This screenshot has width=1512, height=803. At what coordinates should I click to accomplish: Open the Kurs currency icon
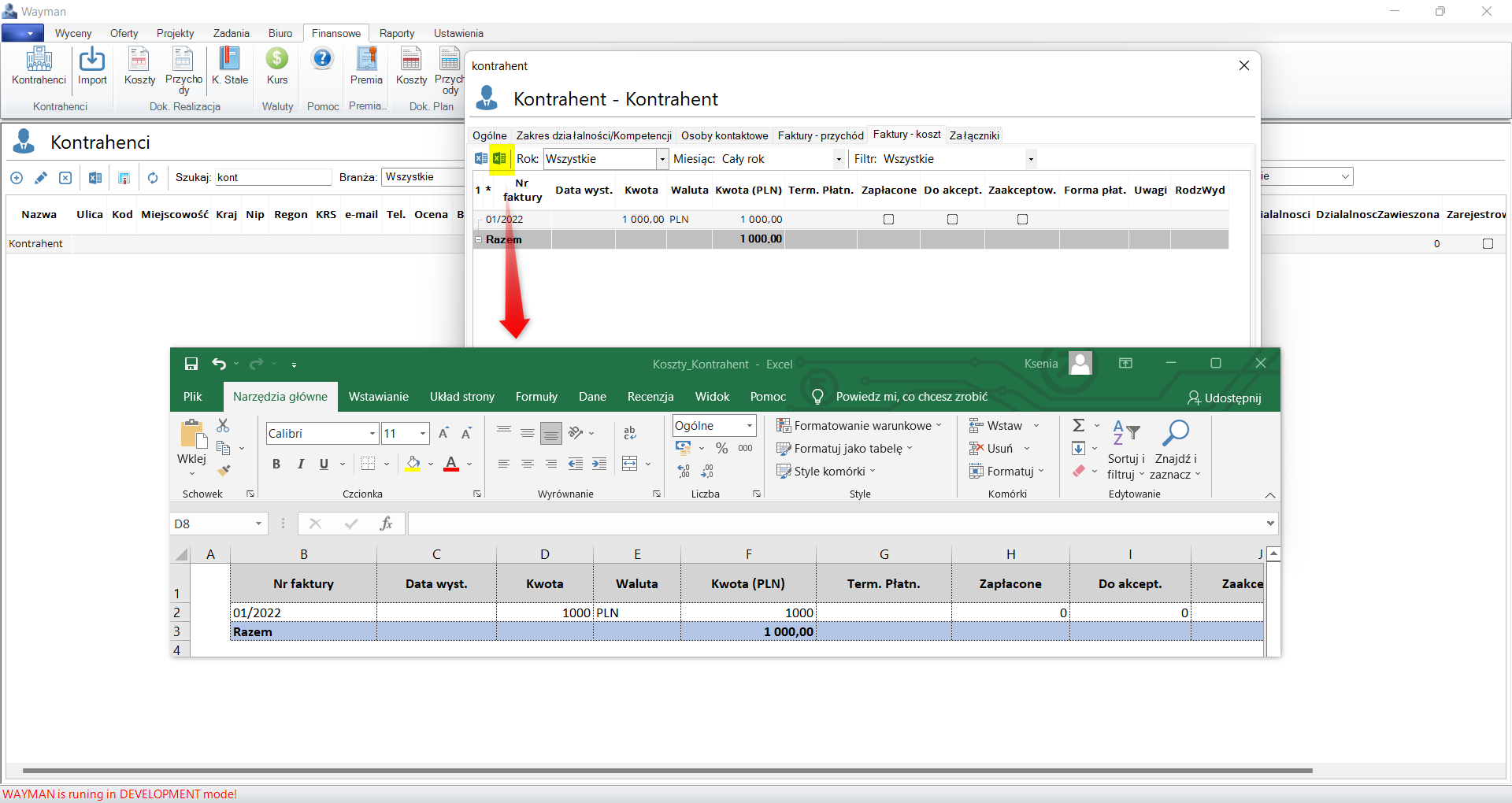(277, 66)
